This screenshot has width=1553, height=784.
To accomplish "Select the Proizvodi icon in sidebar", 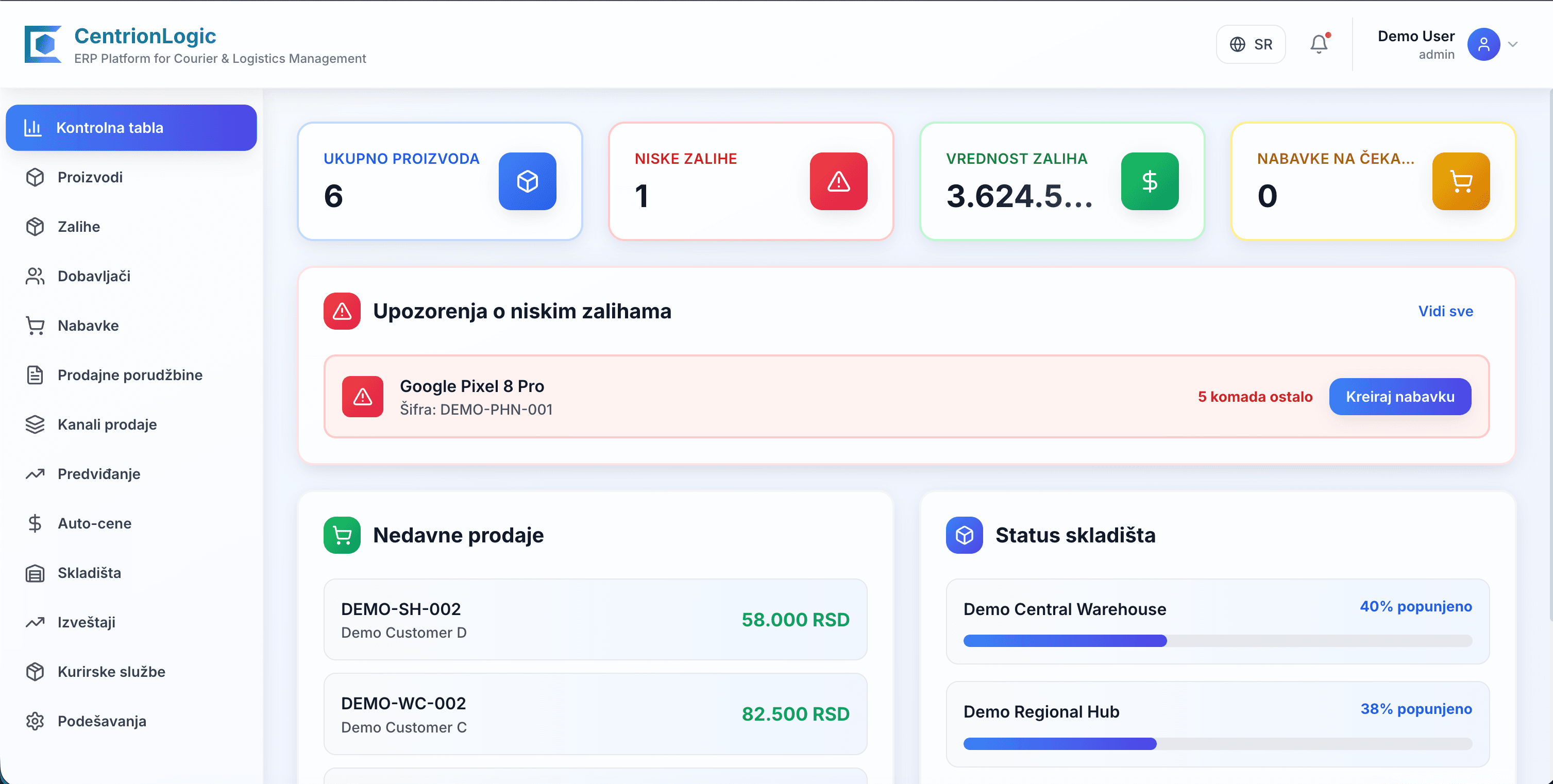I will [x=35, y=177].
